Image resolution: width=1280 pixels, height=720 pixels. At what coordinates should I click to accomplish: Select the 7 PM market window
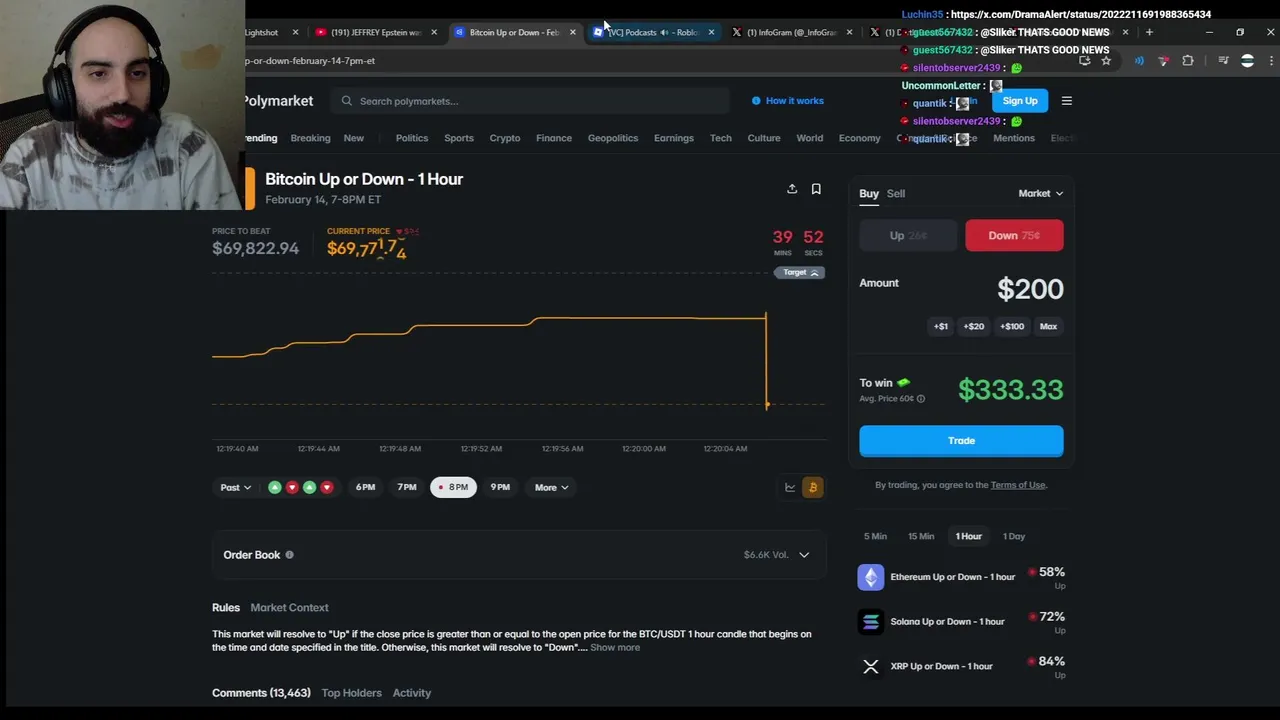click(407, 487)
